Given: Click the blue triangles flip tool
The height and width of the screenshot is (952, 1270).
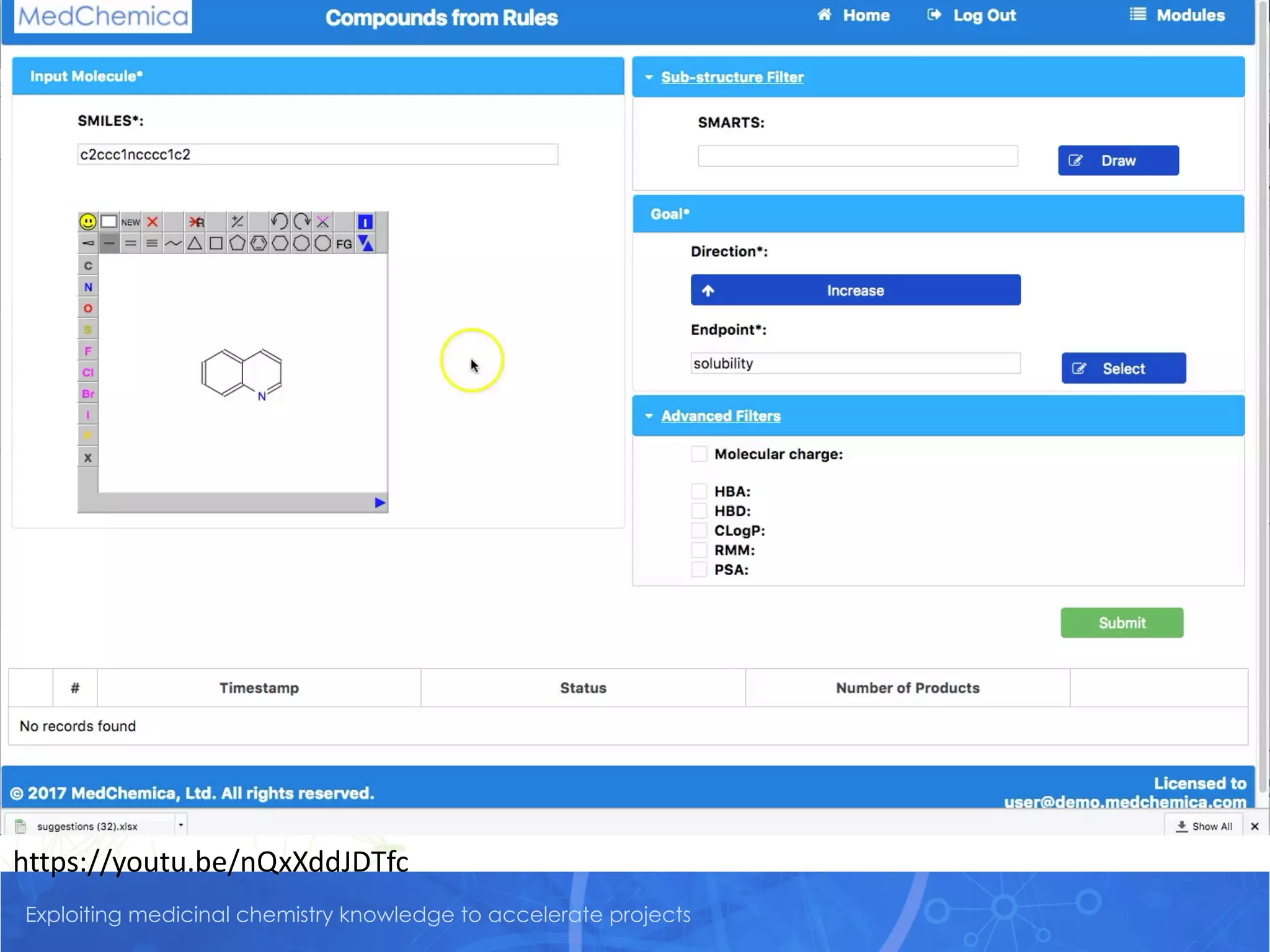Looking at the screenshot, I should pos(365,244).
